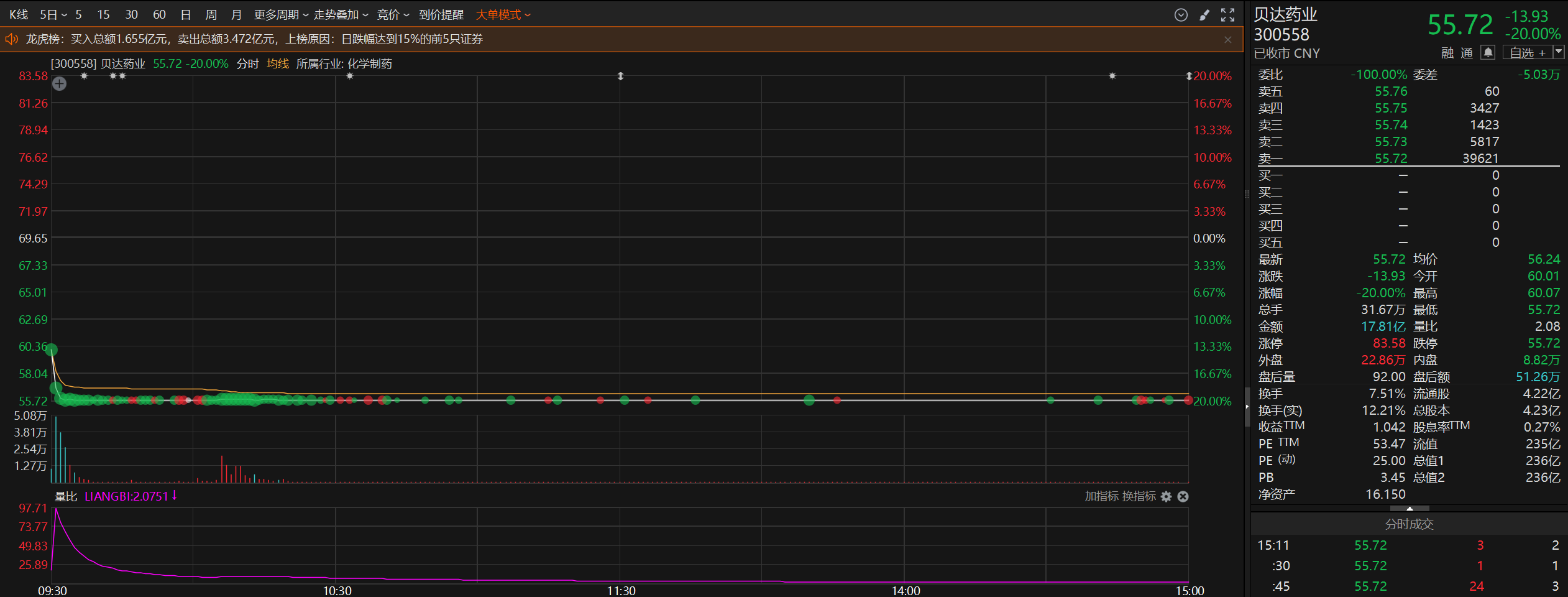Click the up-down arrow marker at 11:30

point(620,76)
